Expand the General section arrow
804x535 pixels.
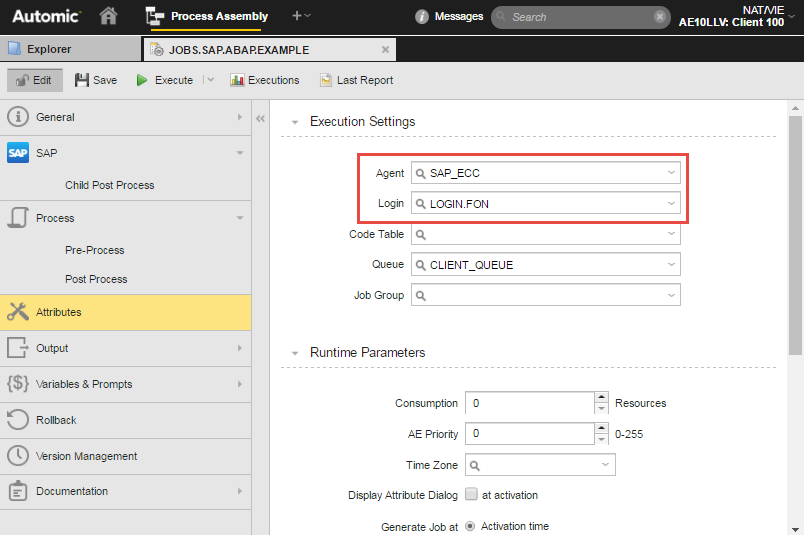pos(239,117)
